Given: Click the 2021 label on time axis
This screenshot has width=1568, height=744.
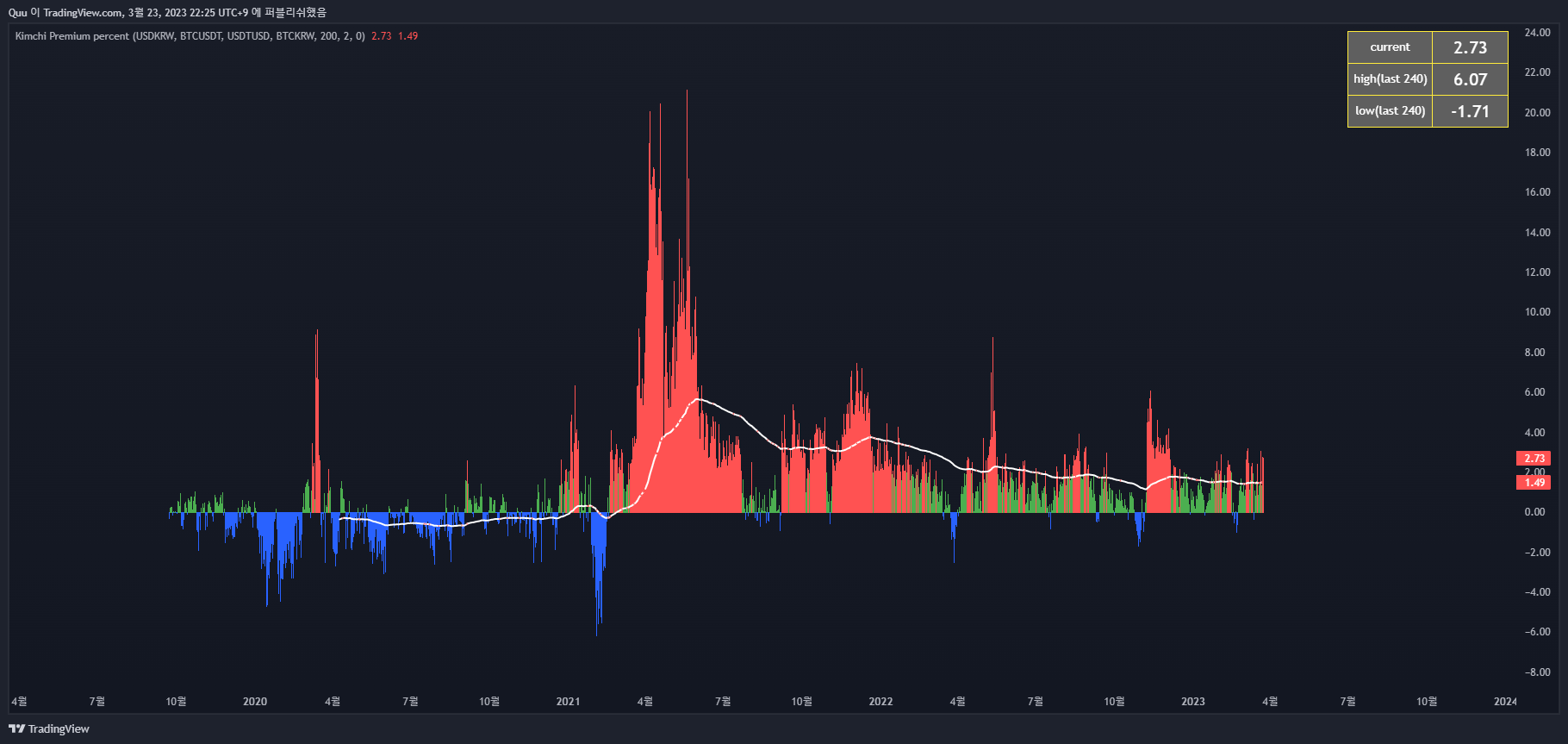Looking at the screenshot, I should click(x=568, y=702).
